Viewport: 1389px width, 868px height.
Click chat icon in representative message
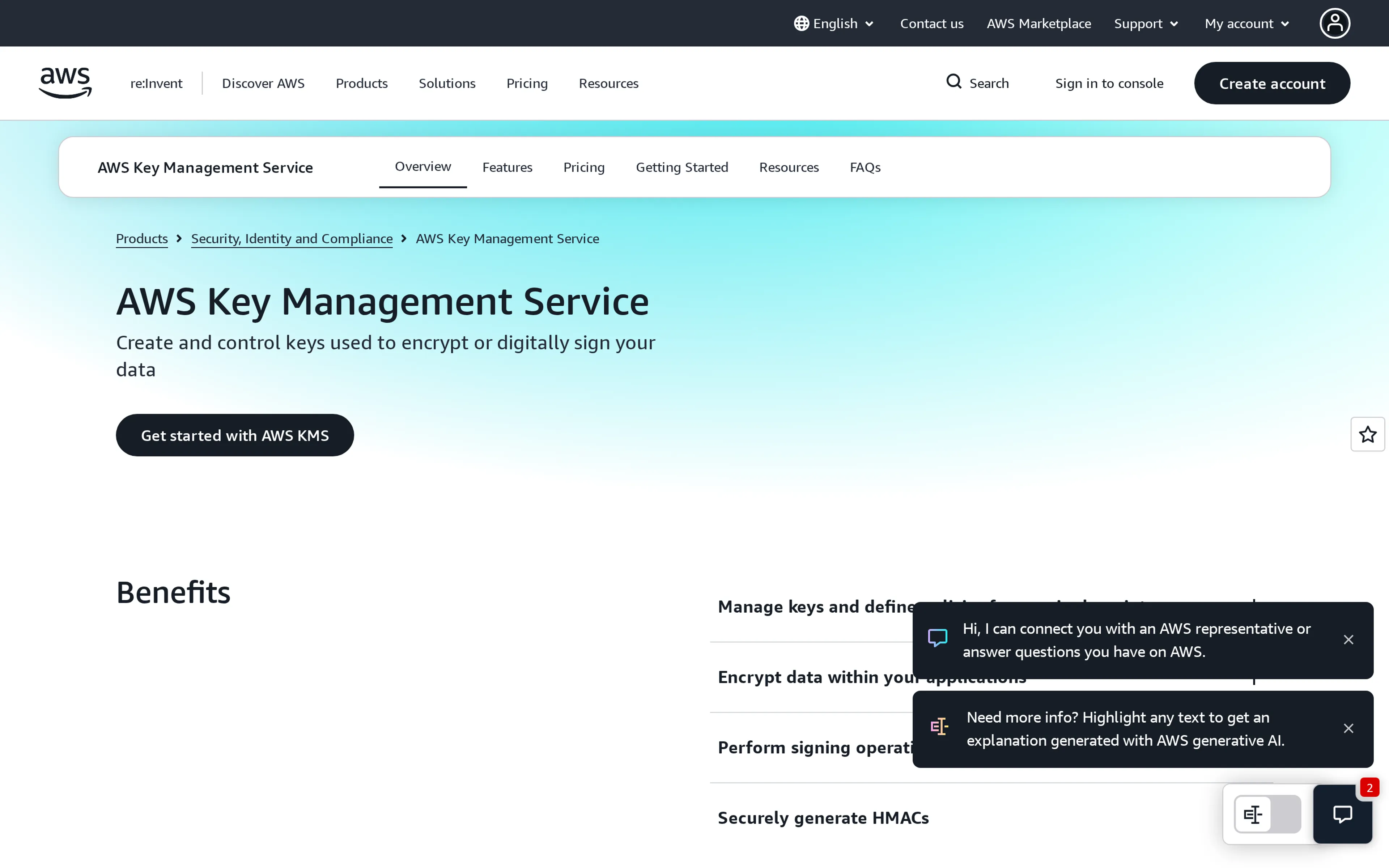click(x=937, y=638)
